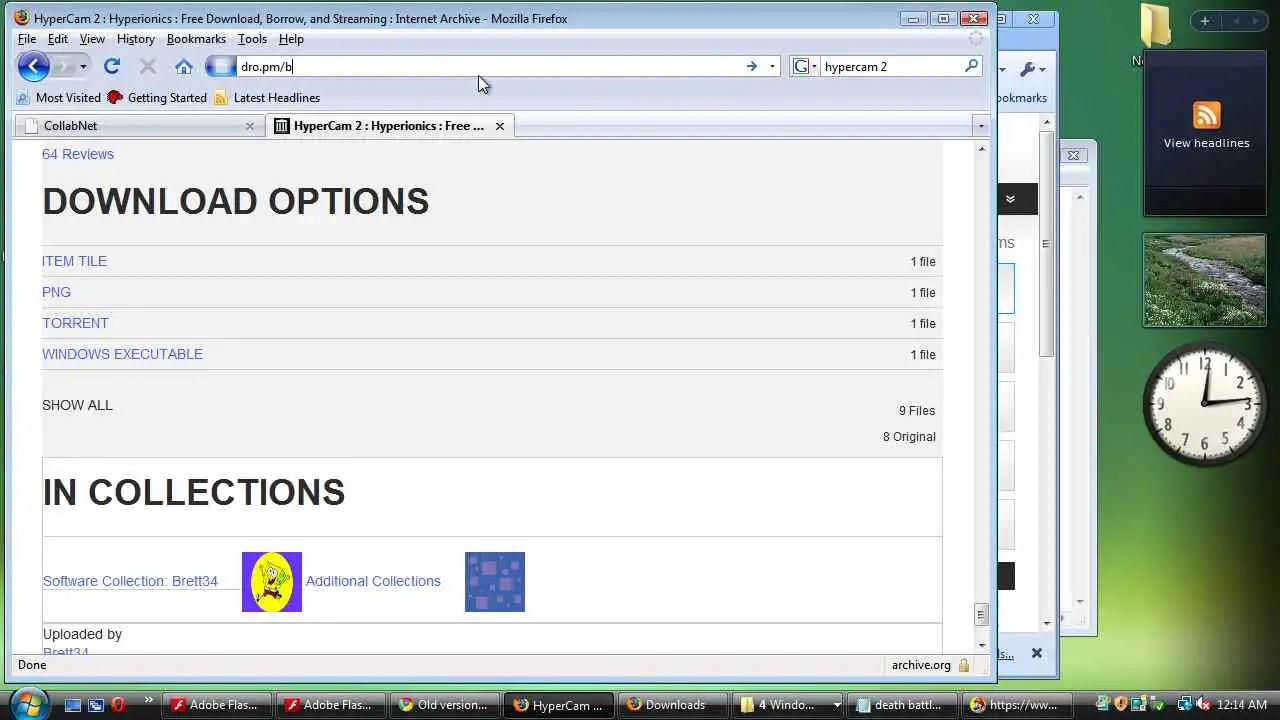Click the search magnifier icon
1280x720 pixels.
(971, 66)
